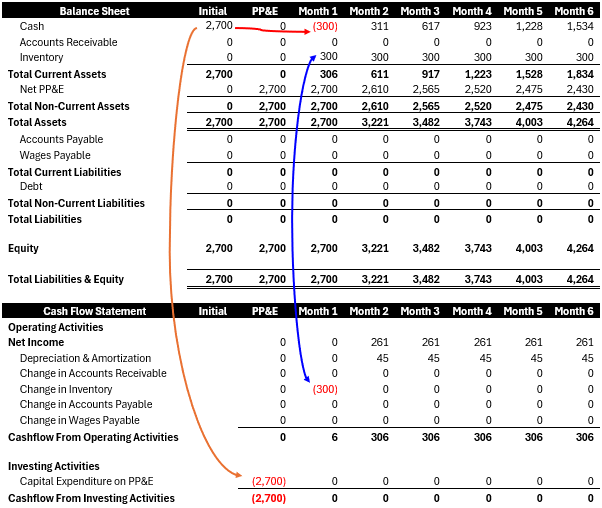This screenshot has height=508, width=602.
Task: Click Cashflow From Operating Activities label
Action: (93, 437)
